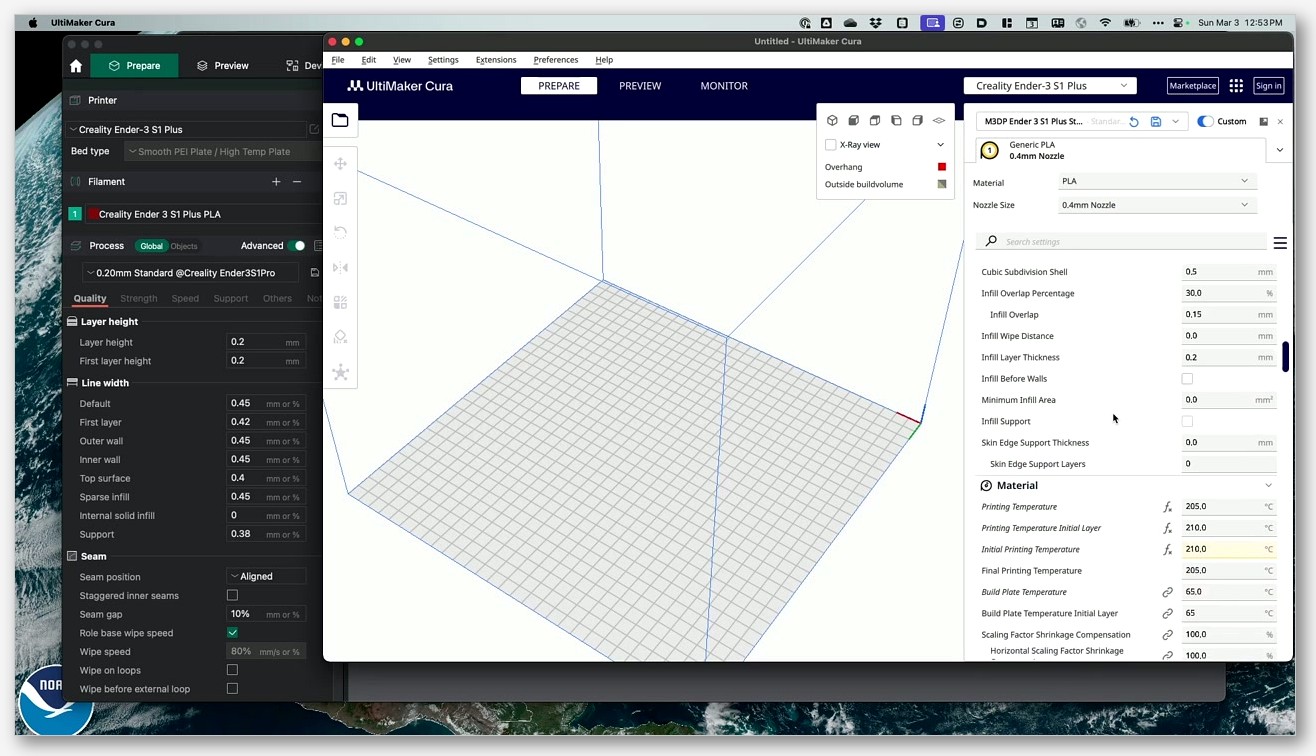Click the fx icon beside Initial Printing Temperature
The width and height of the screenshot is (1316, 756).
(x=1167, y=549)
